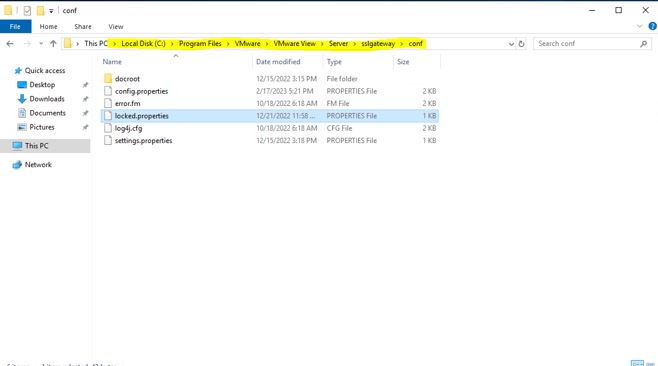Click the pin icon beside Desktop

pyautogui.click(x=85, y=85)
